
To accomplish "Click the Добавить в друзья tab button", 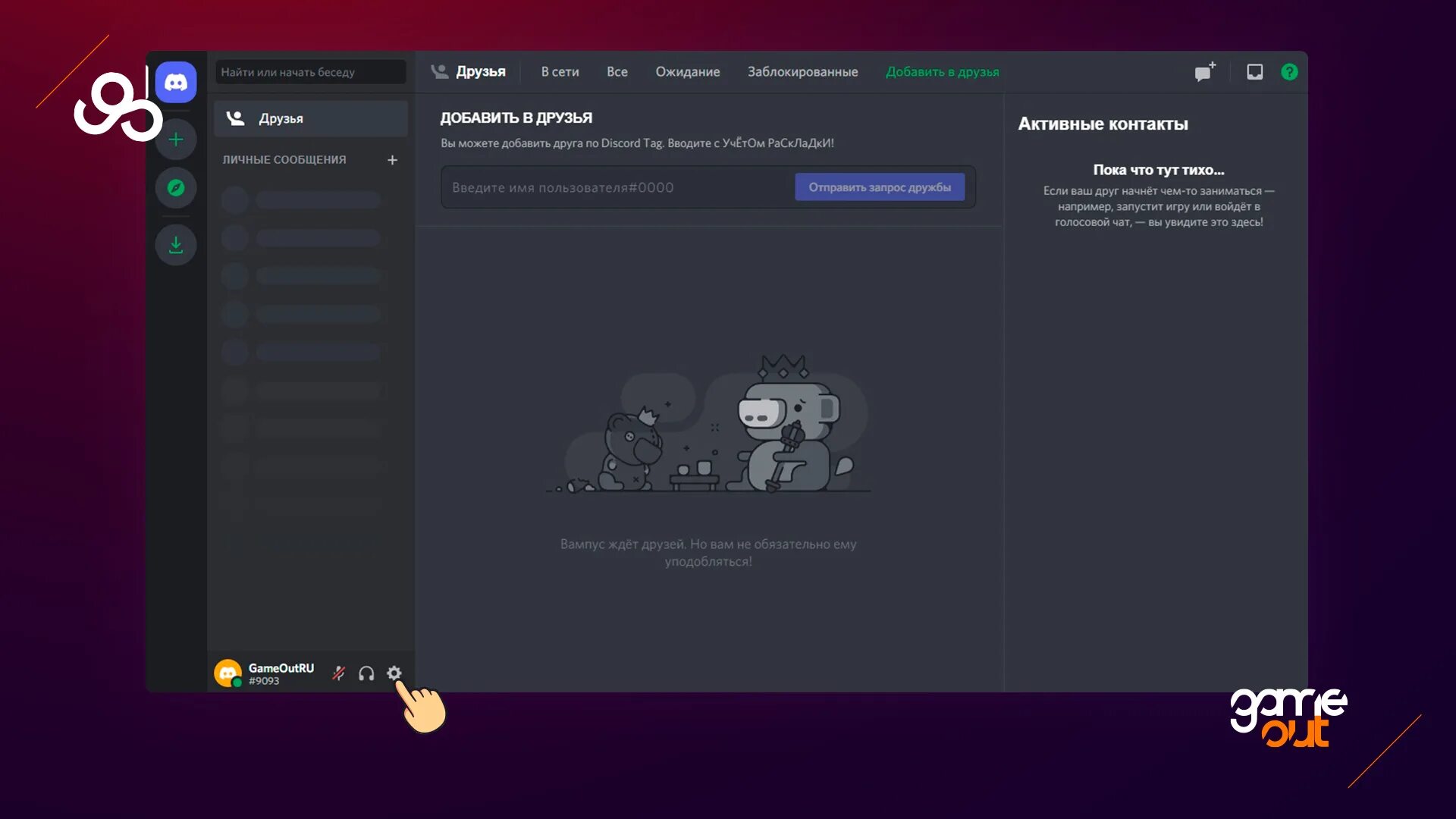I will click(x=942, y=72).
